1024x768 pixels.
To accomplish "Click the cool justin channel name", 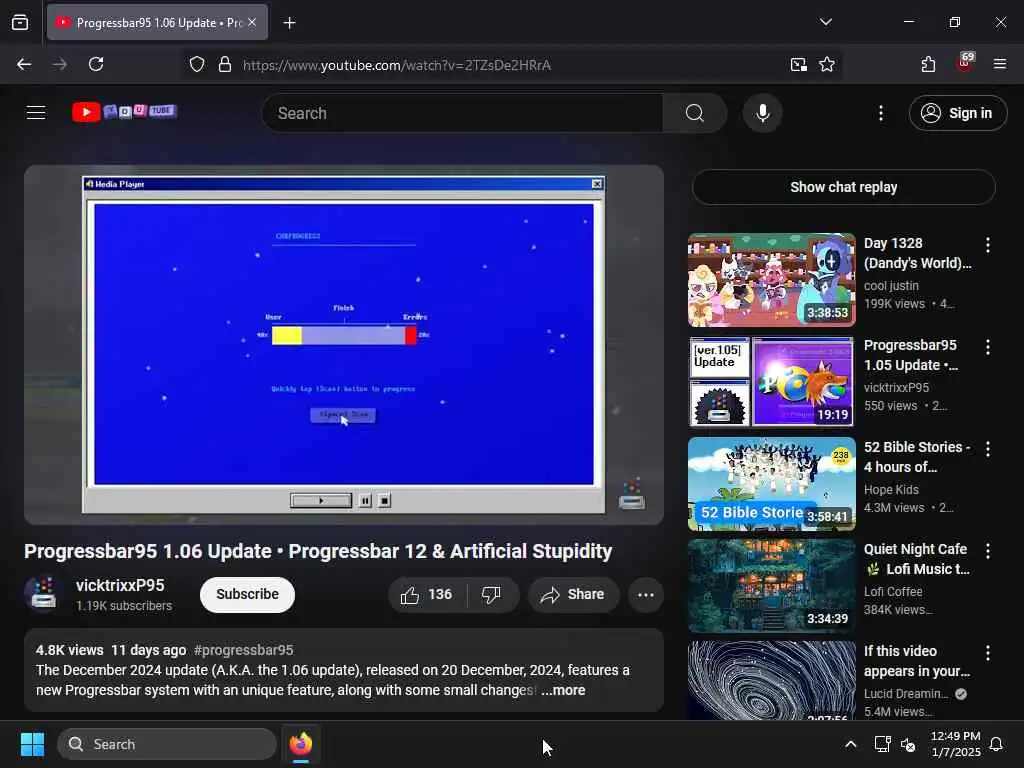I will coord(891,285).
